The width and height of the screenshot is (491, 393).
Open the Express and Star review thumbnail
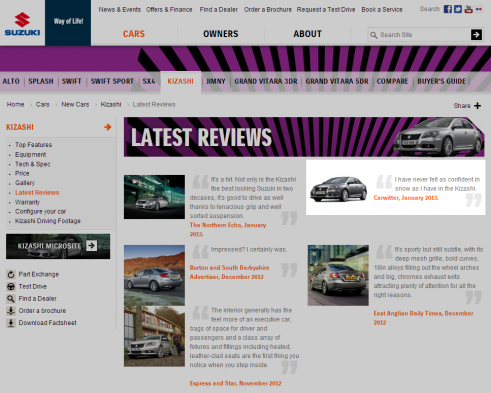click(154, 336)
